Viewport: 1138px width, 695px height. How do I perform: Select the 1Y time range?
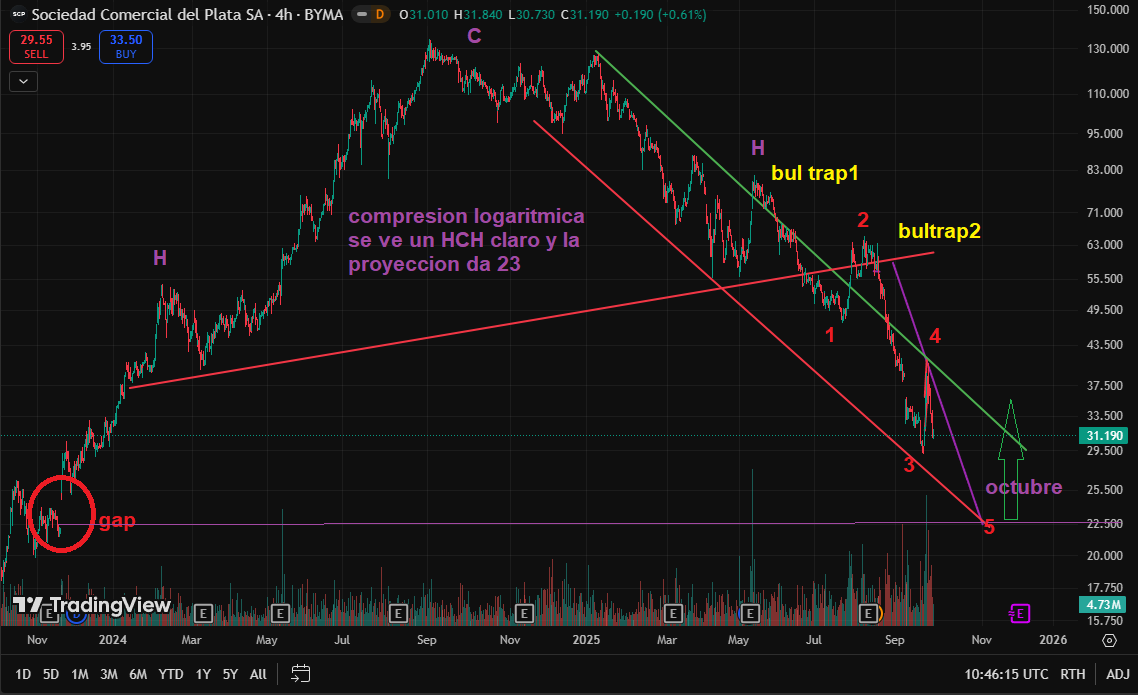(x=203, y=674)
